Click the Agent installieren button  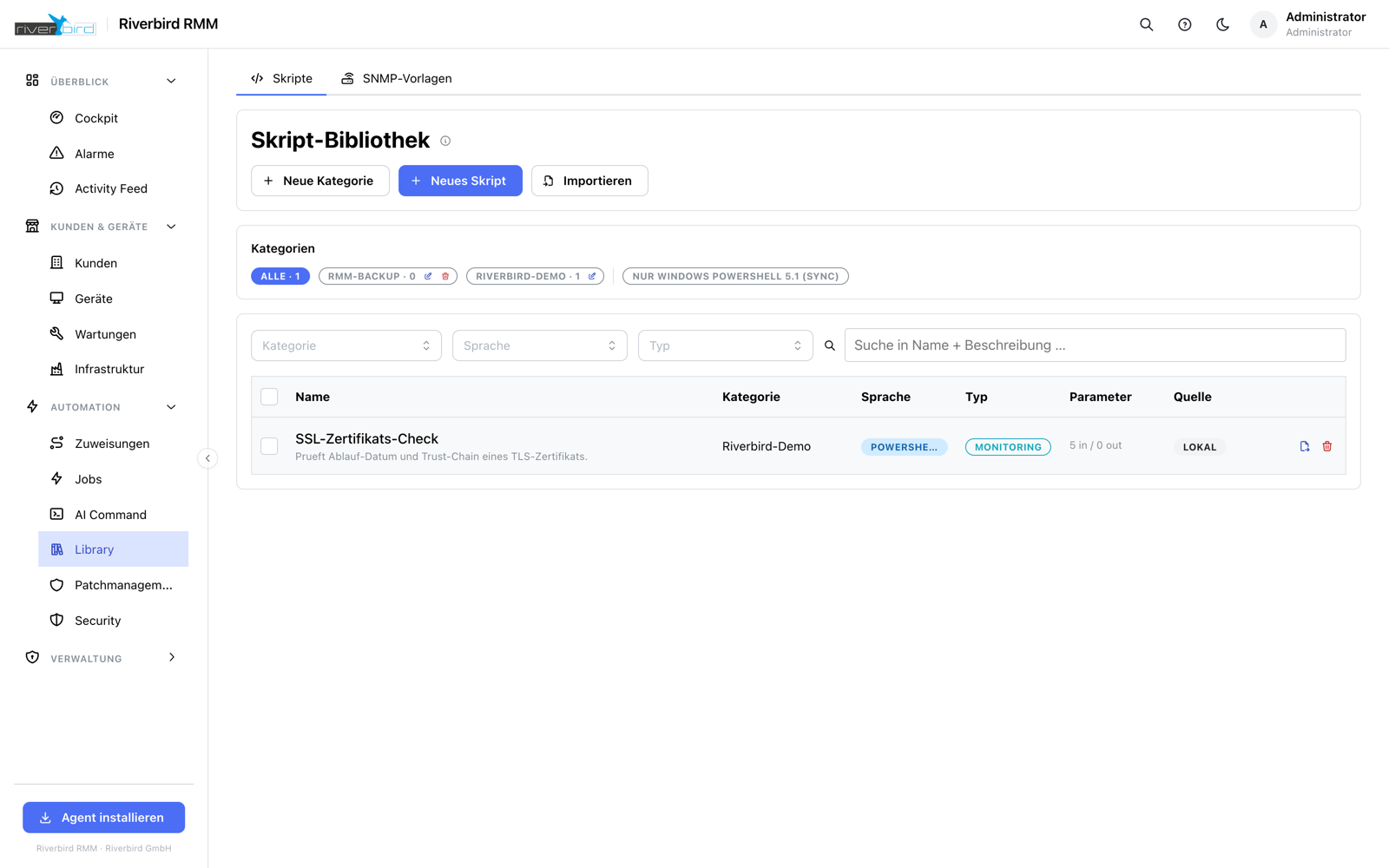(103, 818)
